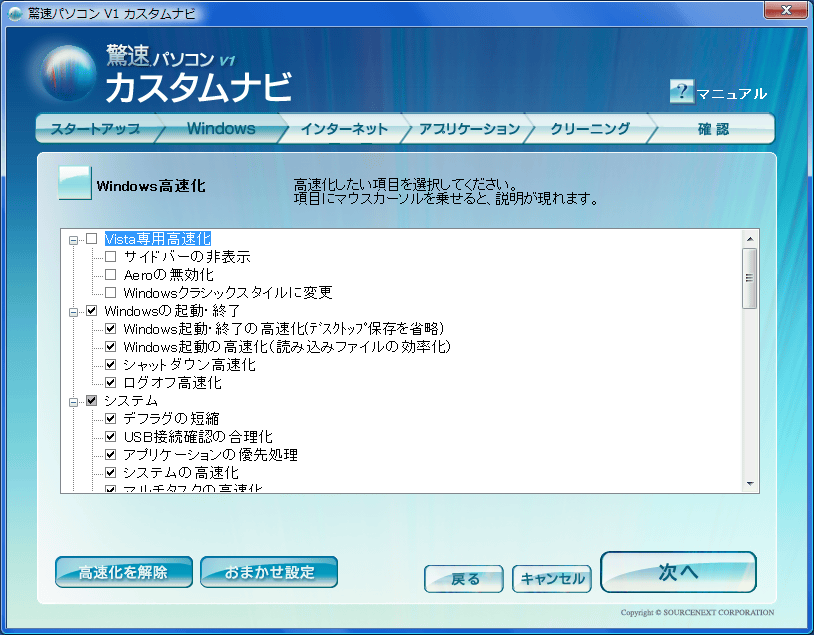Switch to the スタートアップ step tab
Viewport: 814px width, 635px height.
(96, 128)
